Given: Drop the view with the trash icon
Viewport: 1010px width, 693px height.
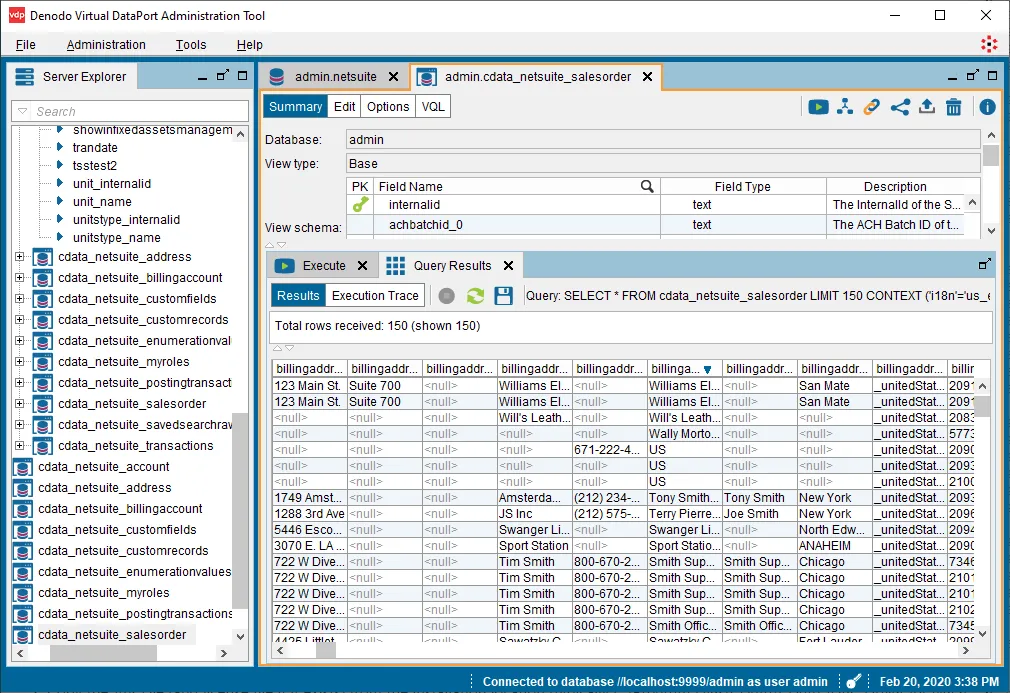Looking at the screenshot, I should (x=954, y=106).
